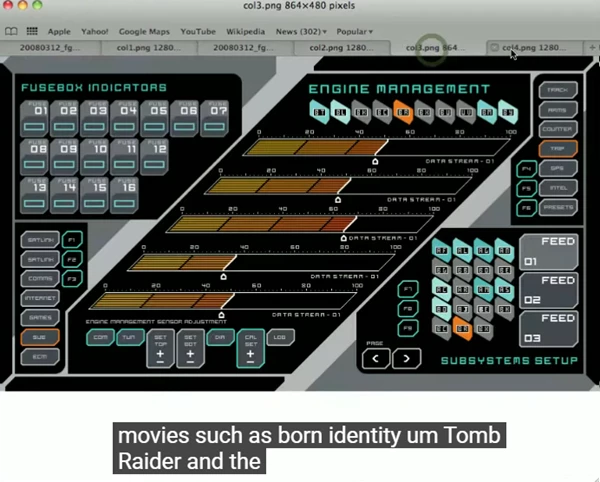Switch to the col1.png tab
The height and width of the screenshot is (482, 600).
[149, 48]
